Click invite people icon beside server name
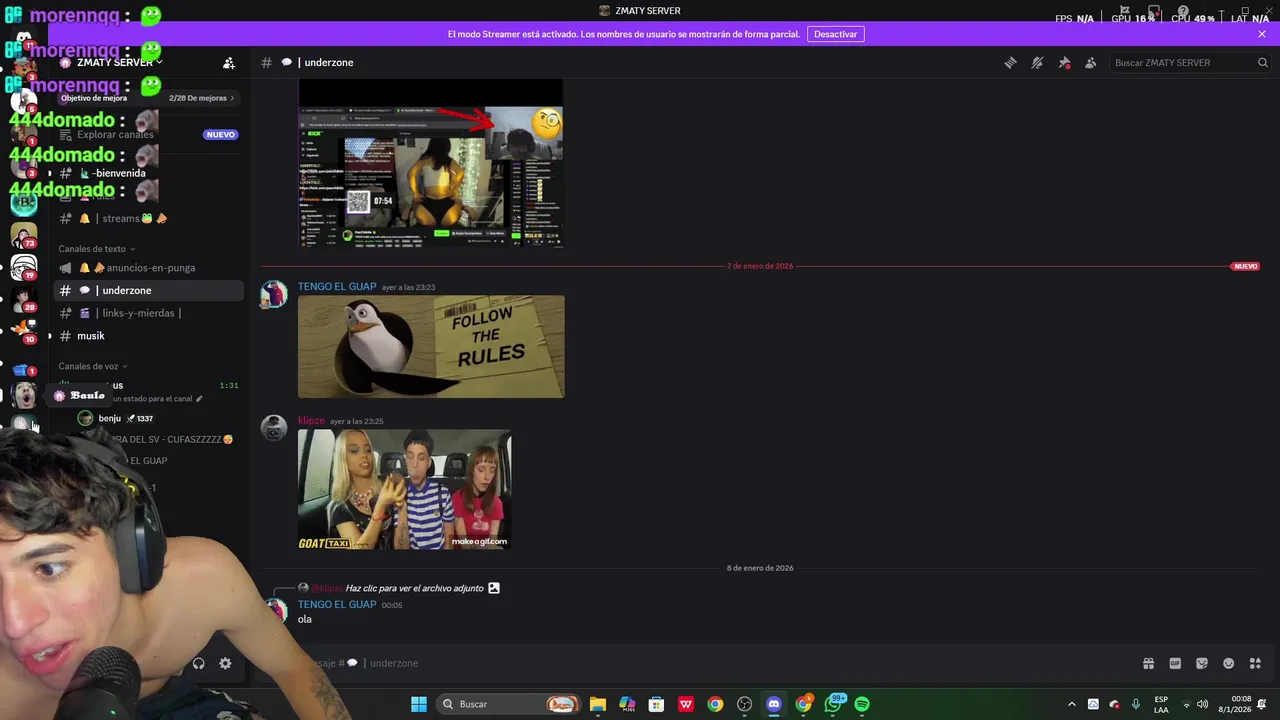Screen dimensions: 1280x720 (229, 62)
